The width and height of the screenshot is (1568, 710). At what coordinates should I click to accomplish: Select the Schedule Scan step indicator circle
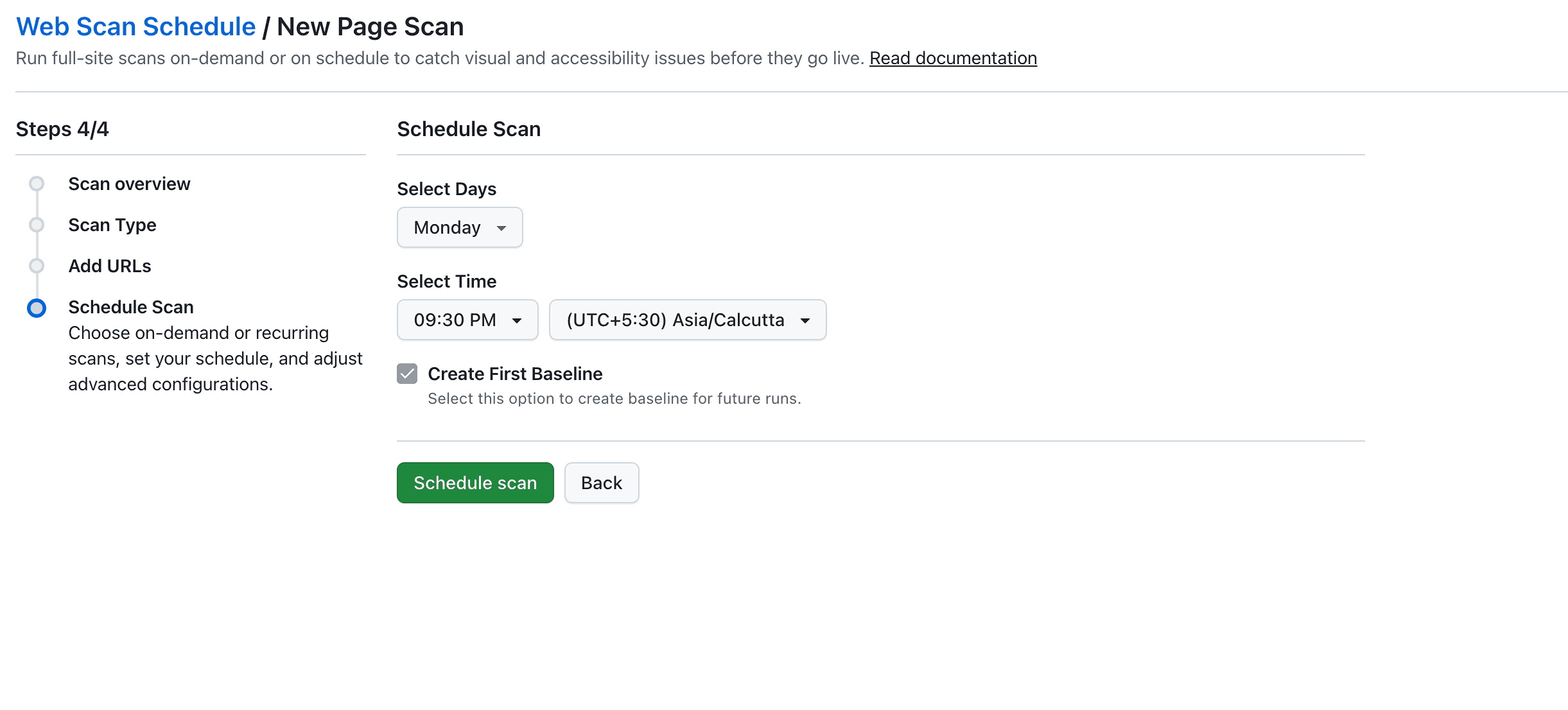37,308
